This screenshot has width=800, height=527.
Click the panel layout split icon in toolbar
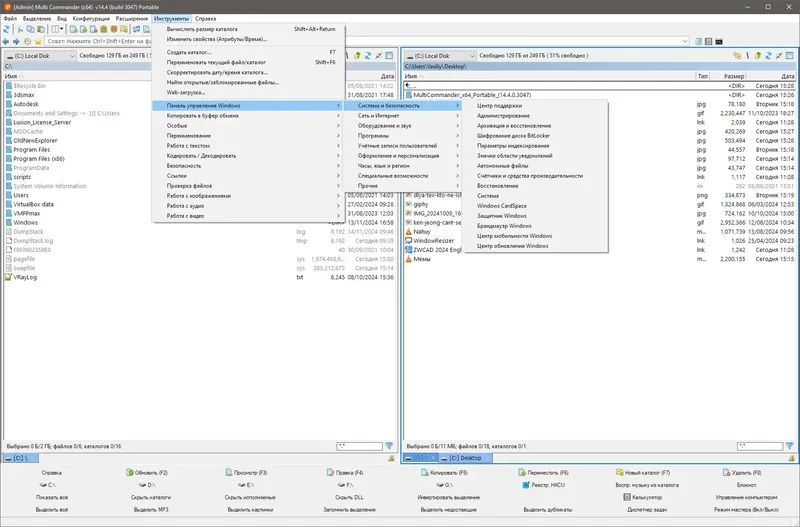[57, 29]
